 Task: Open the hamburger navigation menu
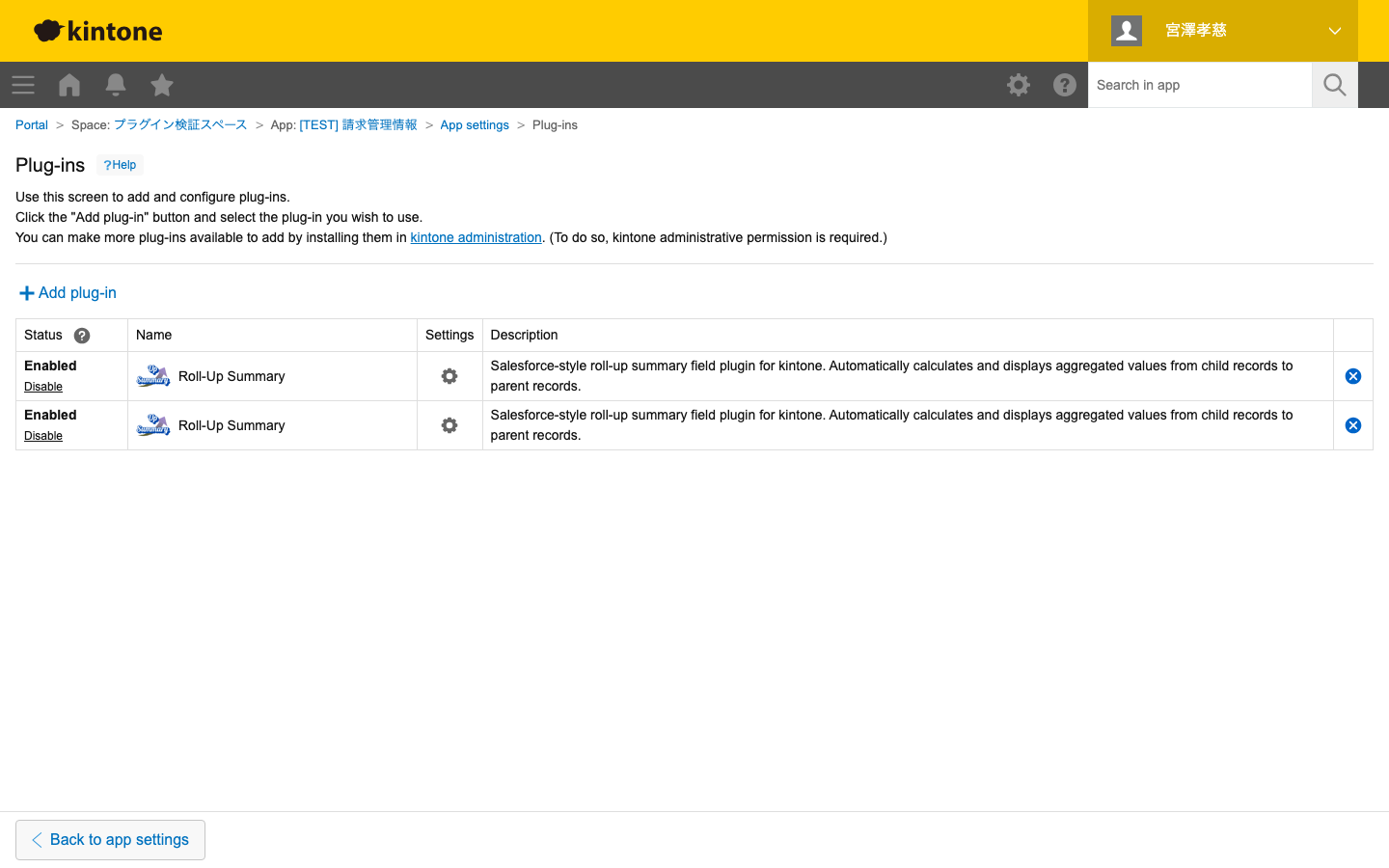(x=23, y=85)
